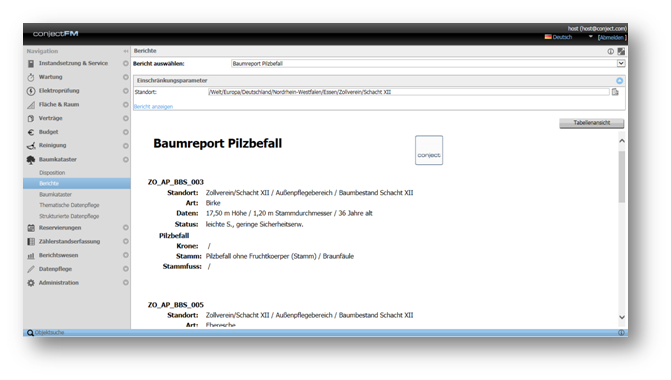Open the Wartung stopwatch icon

(31, 77)
